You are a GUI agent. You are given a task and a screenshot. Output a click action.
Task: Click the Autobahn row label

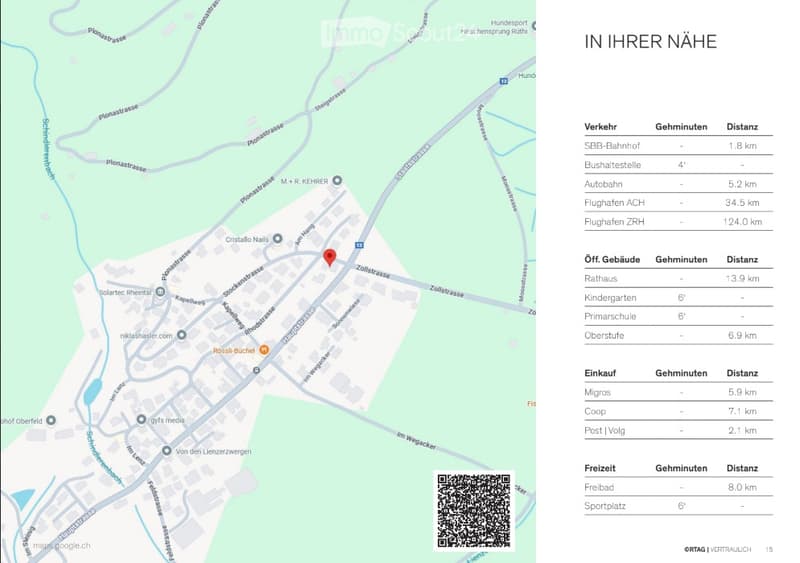click(603, 184)
